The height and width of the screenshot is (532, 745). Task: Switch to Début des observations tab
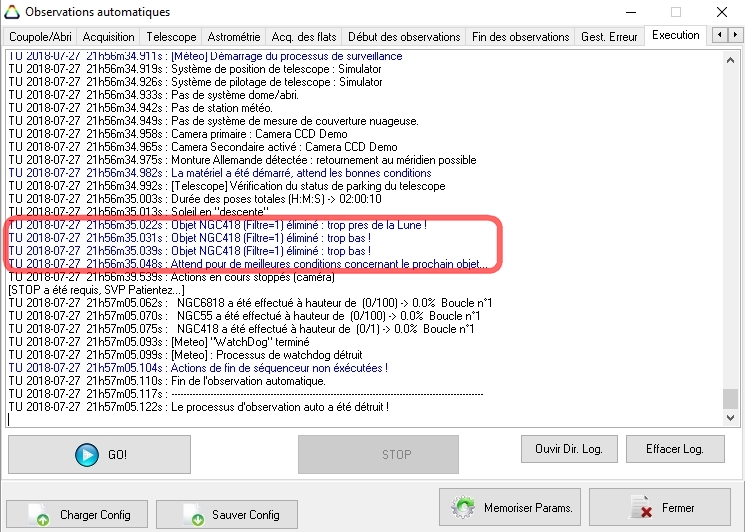point(401,37)
